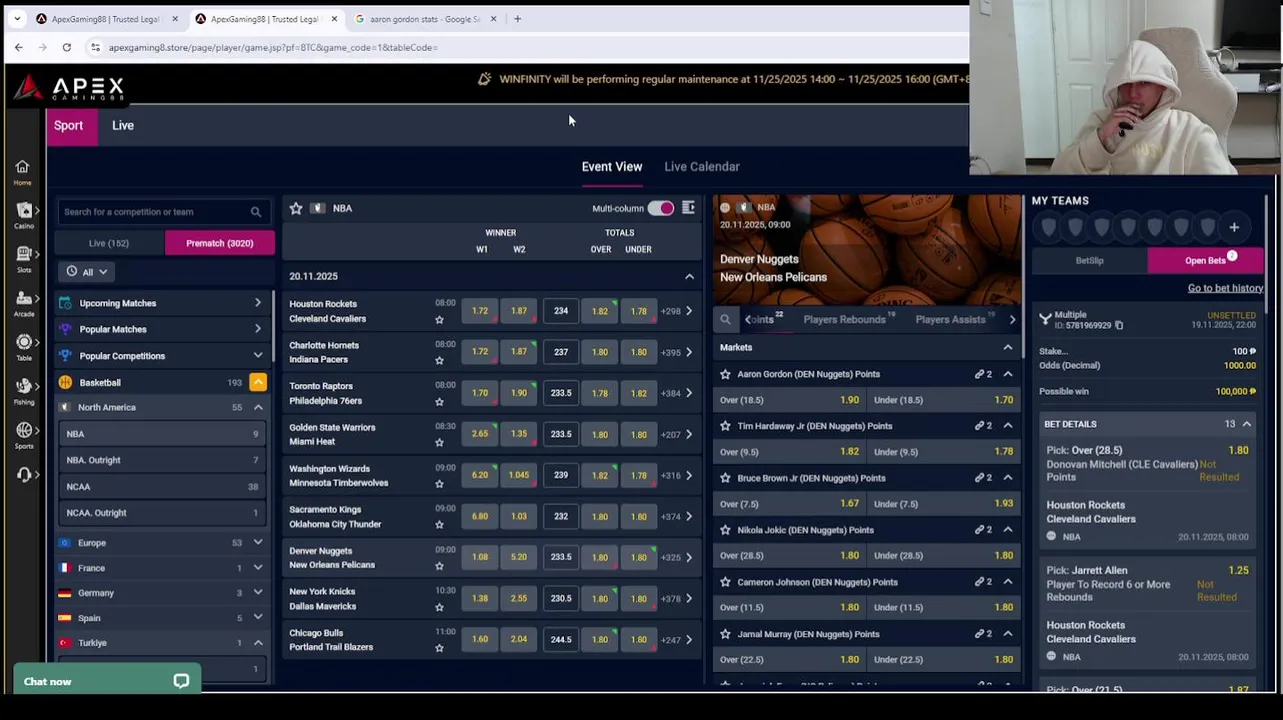The image size is (1283, 720).
Task: Collapse BET DETAILS section
Action: [1247, 424]
